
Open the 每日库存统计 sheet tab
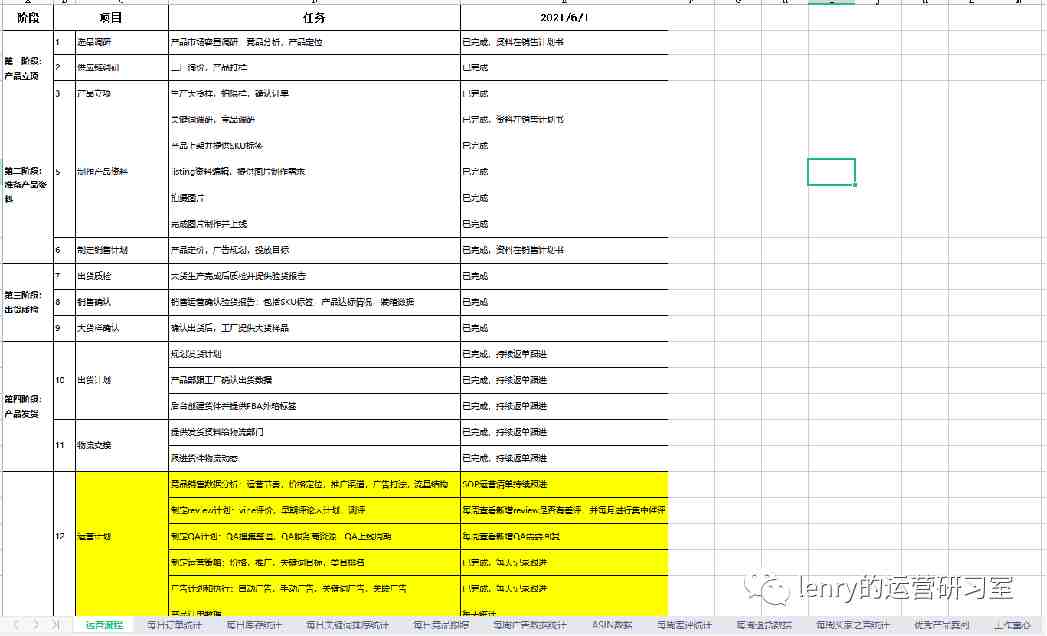254,625
